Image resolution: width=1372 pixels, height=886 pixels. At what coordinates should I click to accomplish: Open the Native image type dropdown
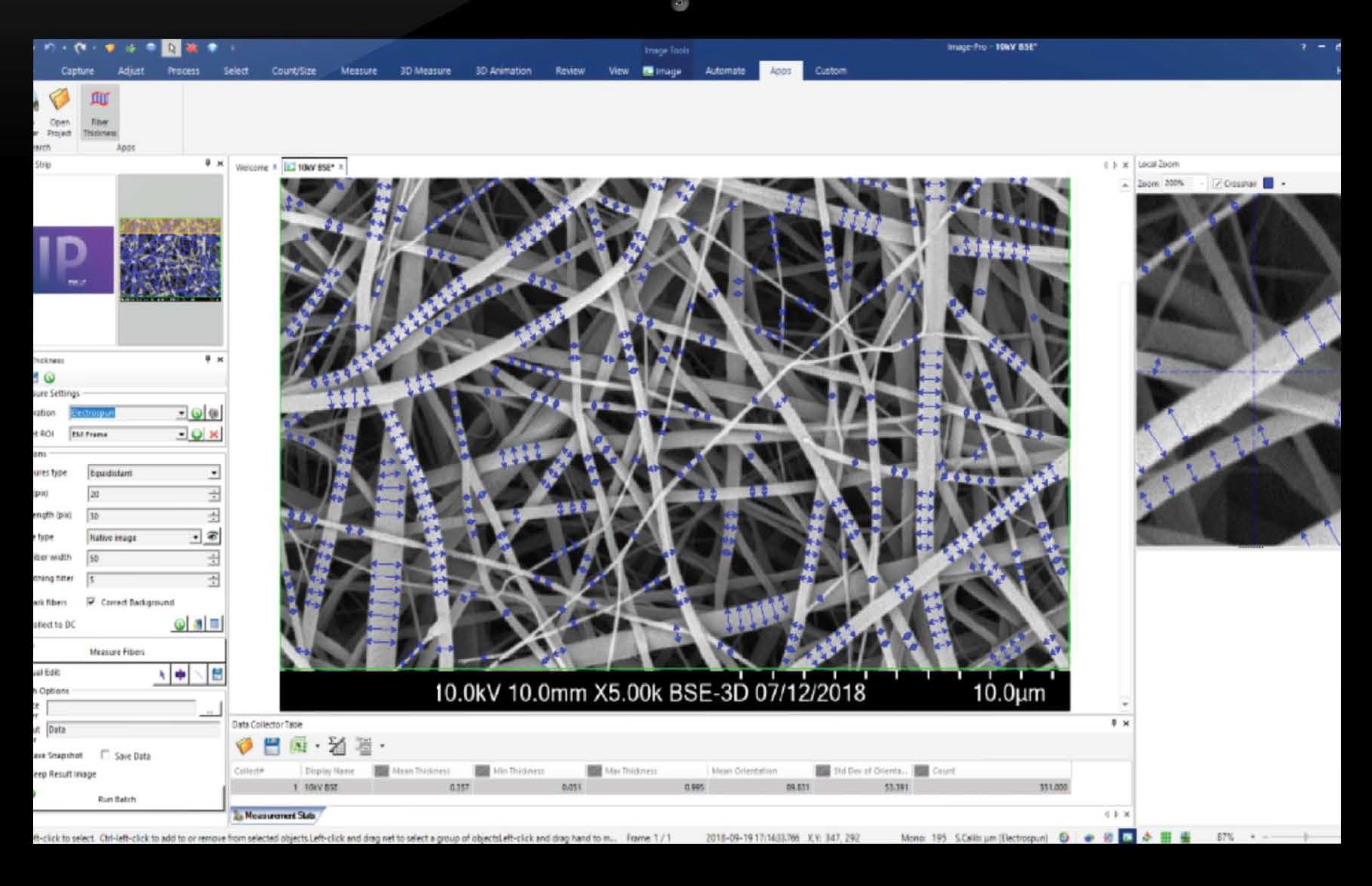pos(195,537)
